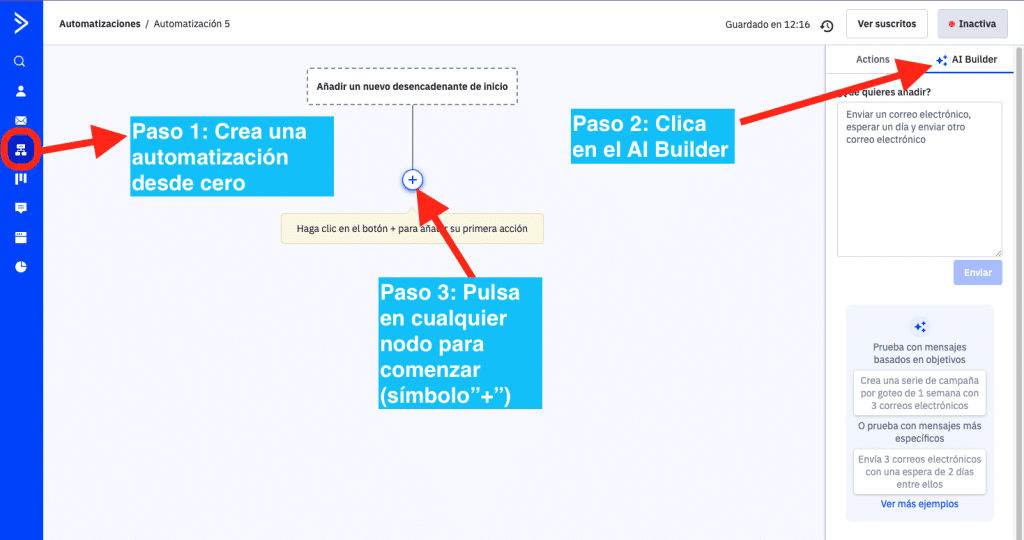
Task: Open the Ver más ejemplos link
Action: coord(920,504)
